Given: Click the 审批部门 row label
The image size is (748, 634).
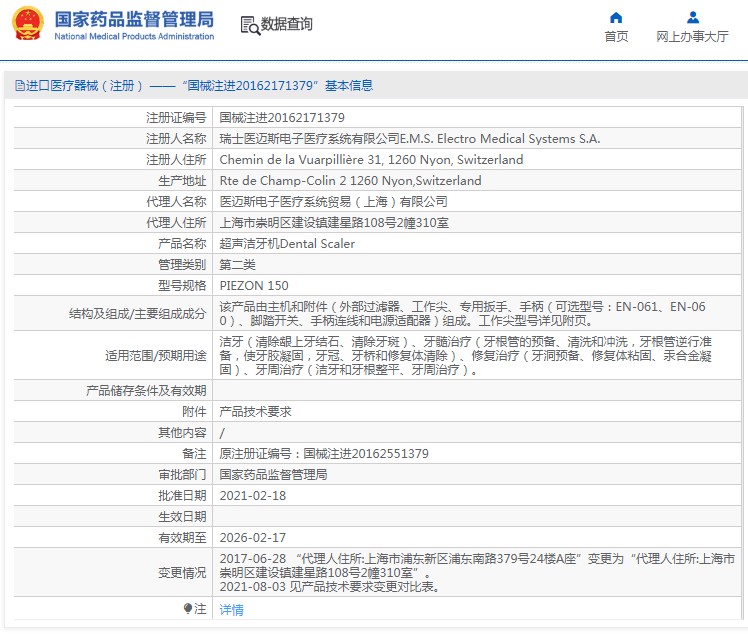Looking at the screenshot, I should tap(182, 474).
